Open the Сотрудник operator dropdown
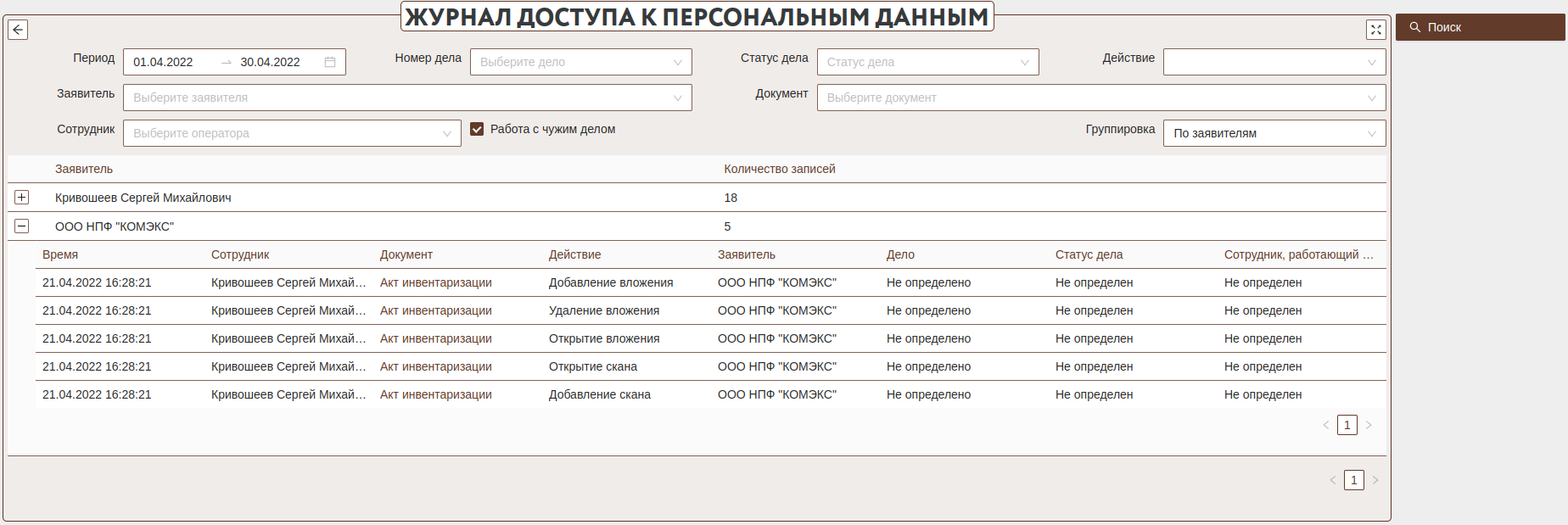Image resolution: width=1568 pixels, height=525 pixels. pos(291,133)
